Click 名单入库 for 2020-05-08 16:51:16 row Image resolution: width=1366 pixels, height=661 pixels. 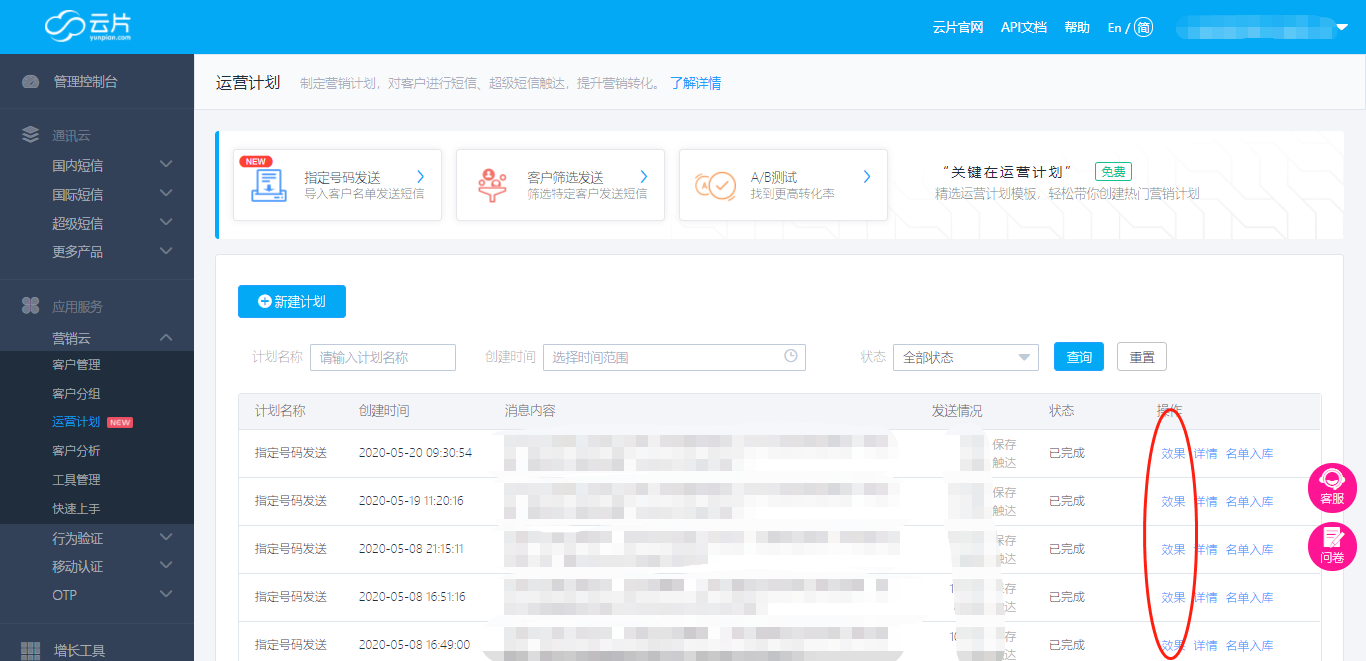coord(1249,597)
